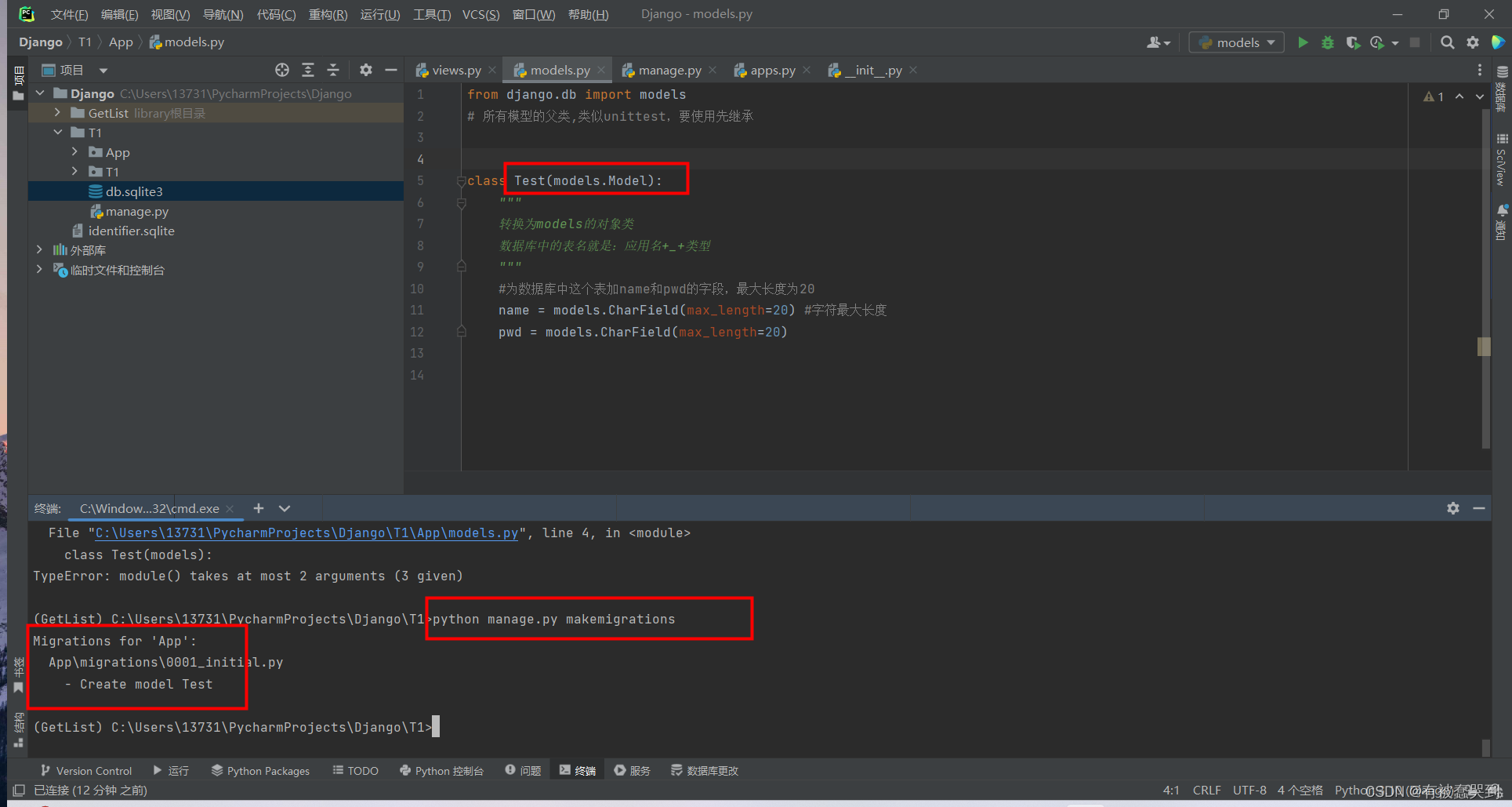Open IDE settings gear in top toolbar
Image resolution: width=1512 pixels, height=807 pixels.
[x=1473, y=42]
